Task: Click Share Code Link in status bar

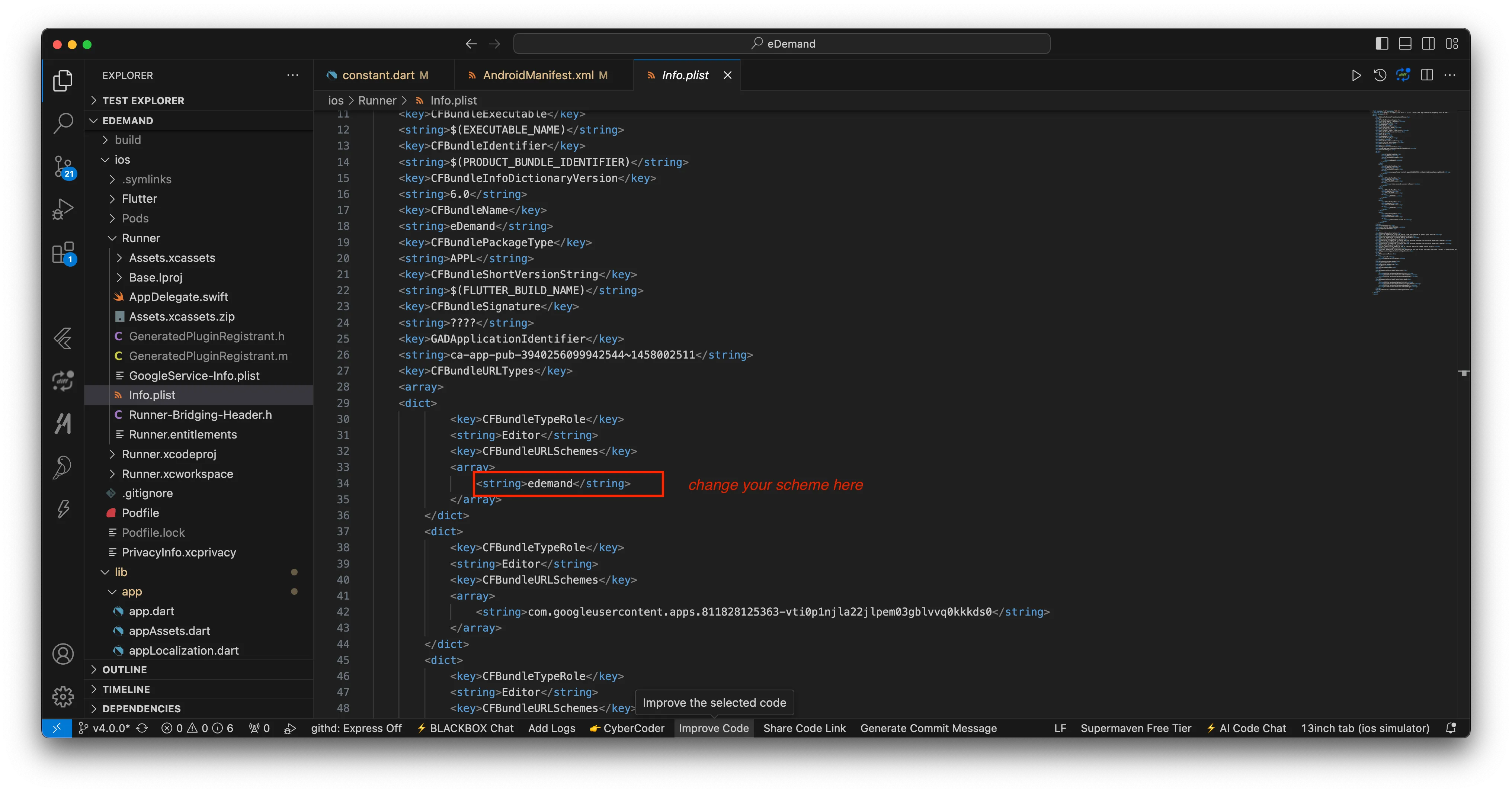Action: (x=804, y=728)
